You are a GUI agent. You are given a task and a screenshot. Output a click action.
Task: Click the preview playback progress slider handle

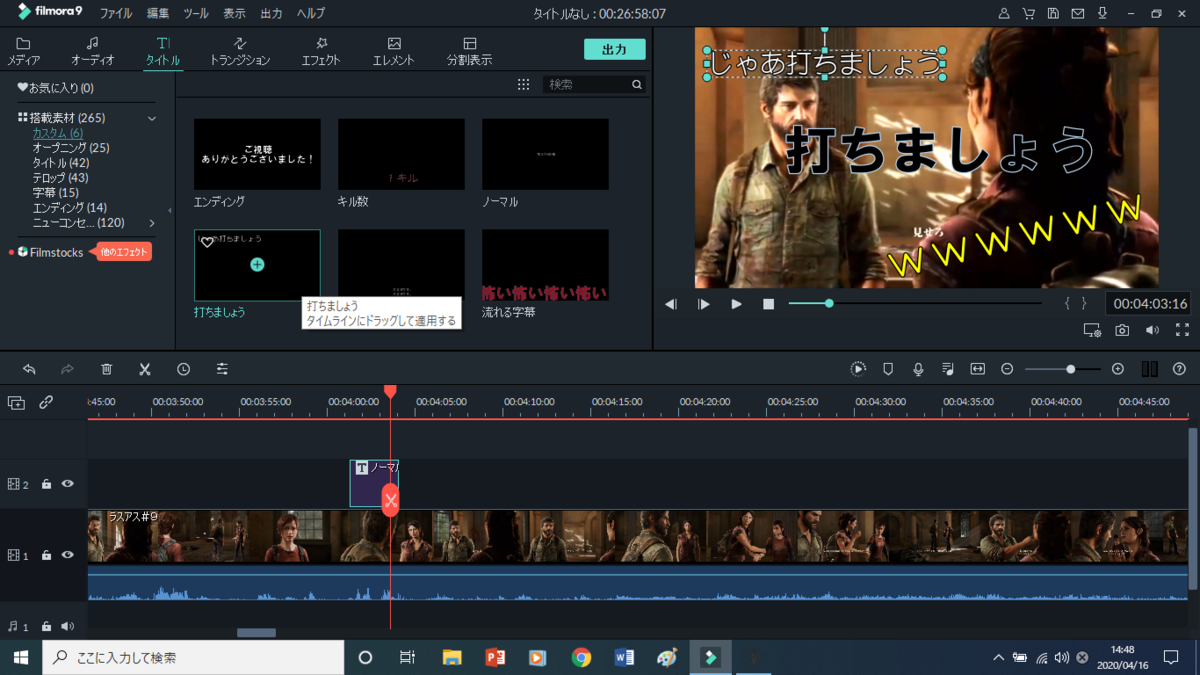coord(829,303)
